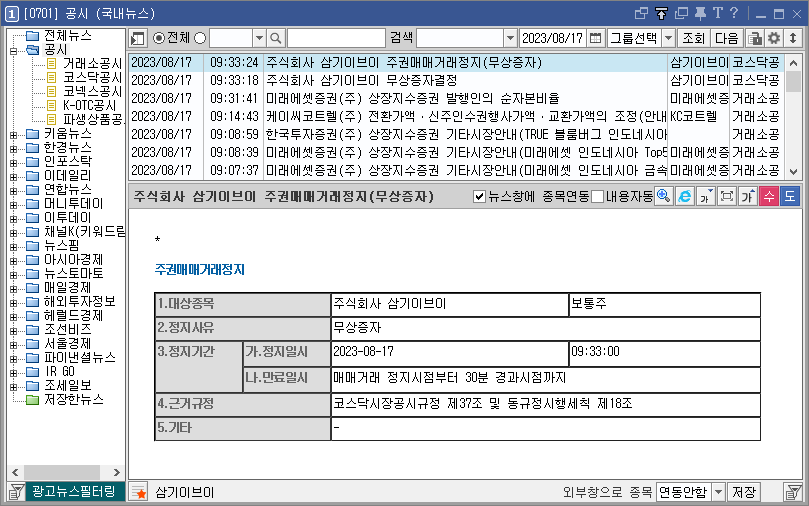Open news row 케이씨코트렐 전환가액 조정
Screen dimensions: 809x506
point(456,117)
